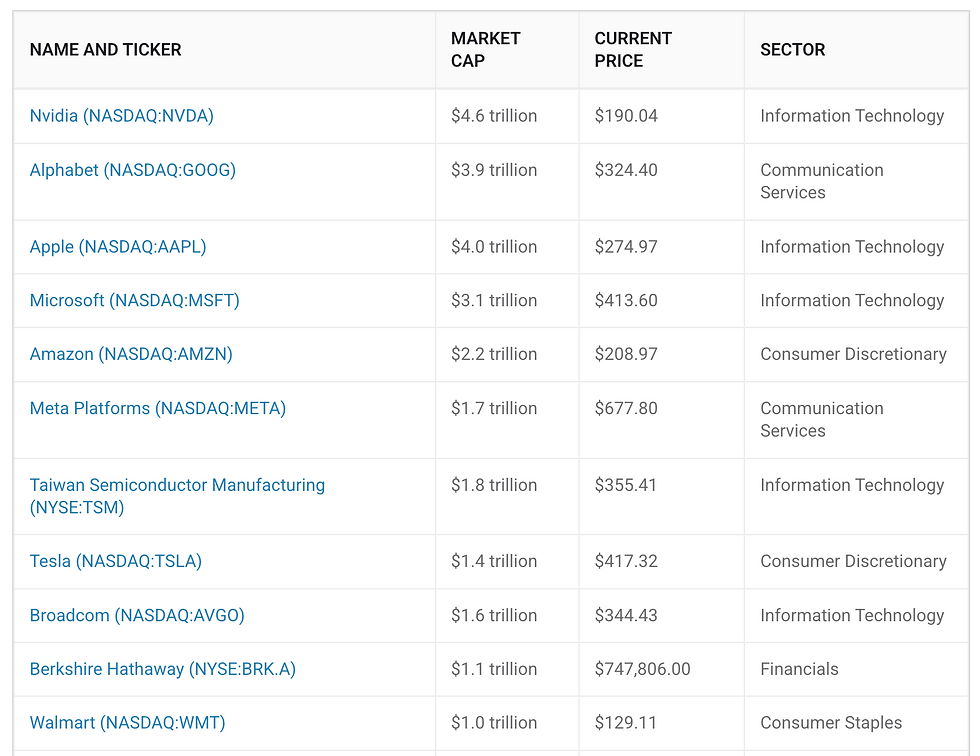This screenshot has height=756, width=980.
Task: Open the Broadcom (NASDAQ:AVGO) link
Action: point(137,615)
